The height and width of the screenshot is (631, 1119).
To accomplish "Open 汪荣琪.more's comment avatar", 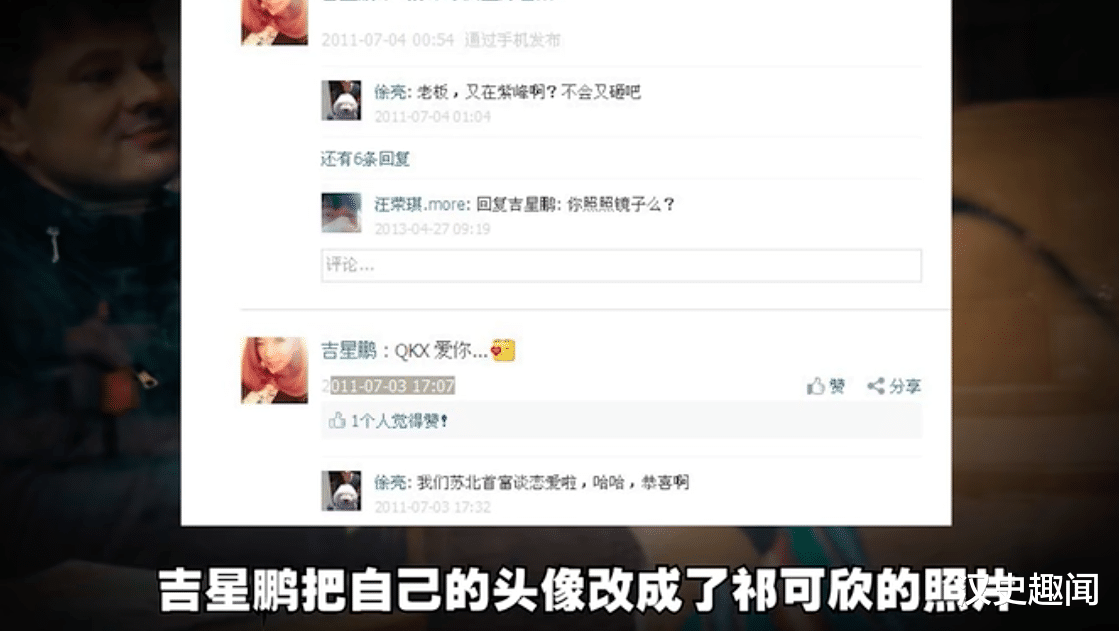I will coord(341,212).
